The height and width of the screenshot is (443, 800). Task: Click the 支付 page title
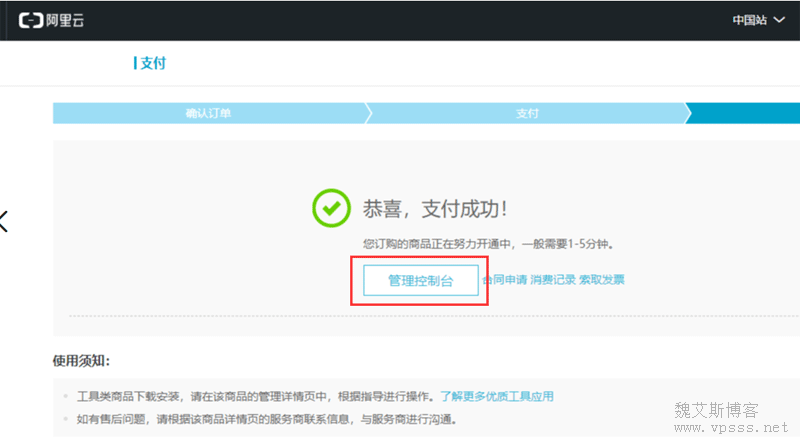click(x=152, y=63)
